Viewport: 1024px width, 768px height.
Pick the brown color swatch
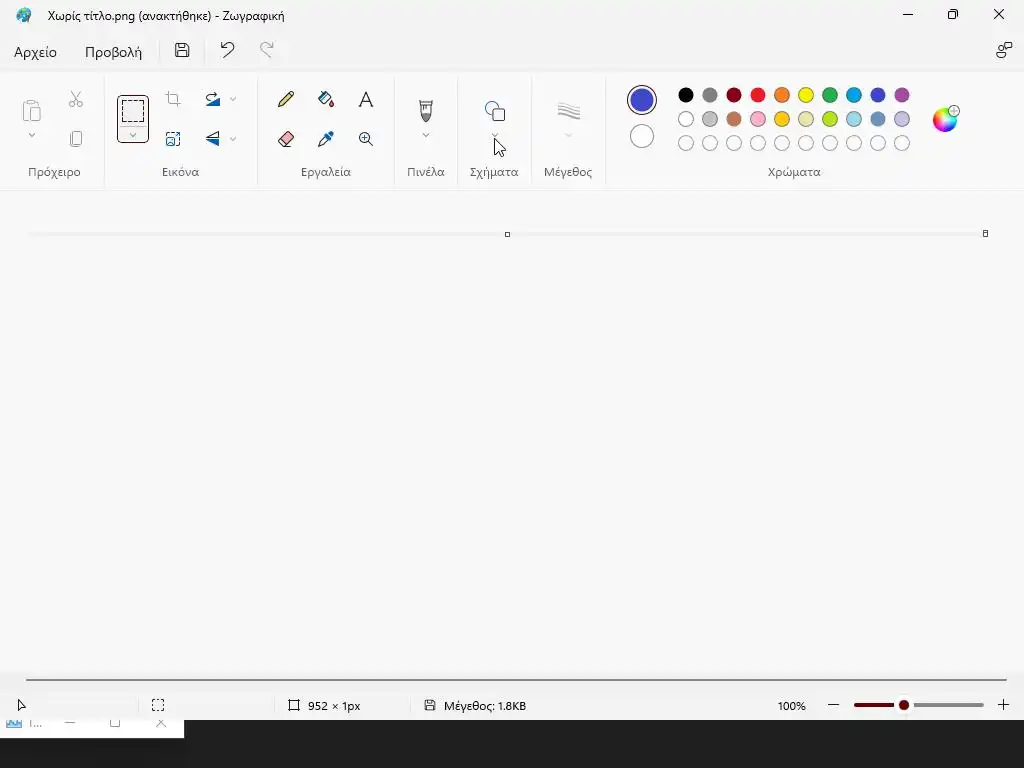pos(734,119)
